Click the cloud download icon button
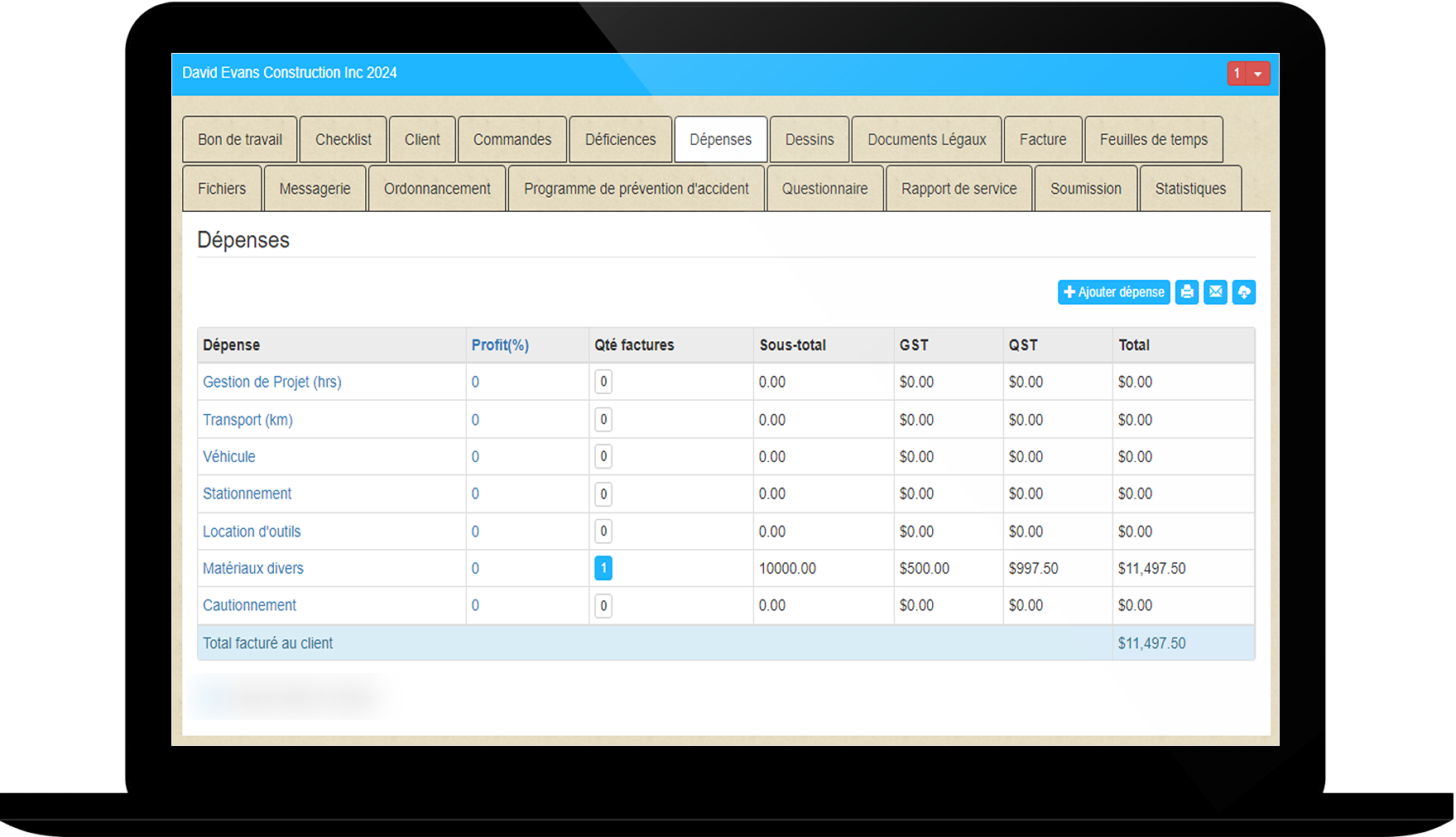Viewport: 1456px width, 837px height. point(1243,292)
